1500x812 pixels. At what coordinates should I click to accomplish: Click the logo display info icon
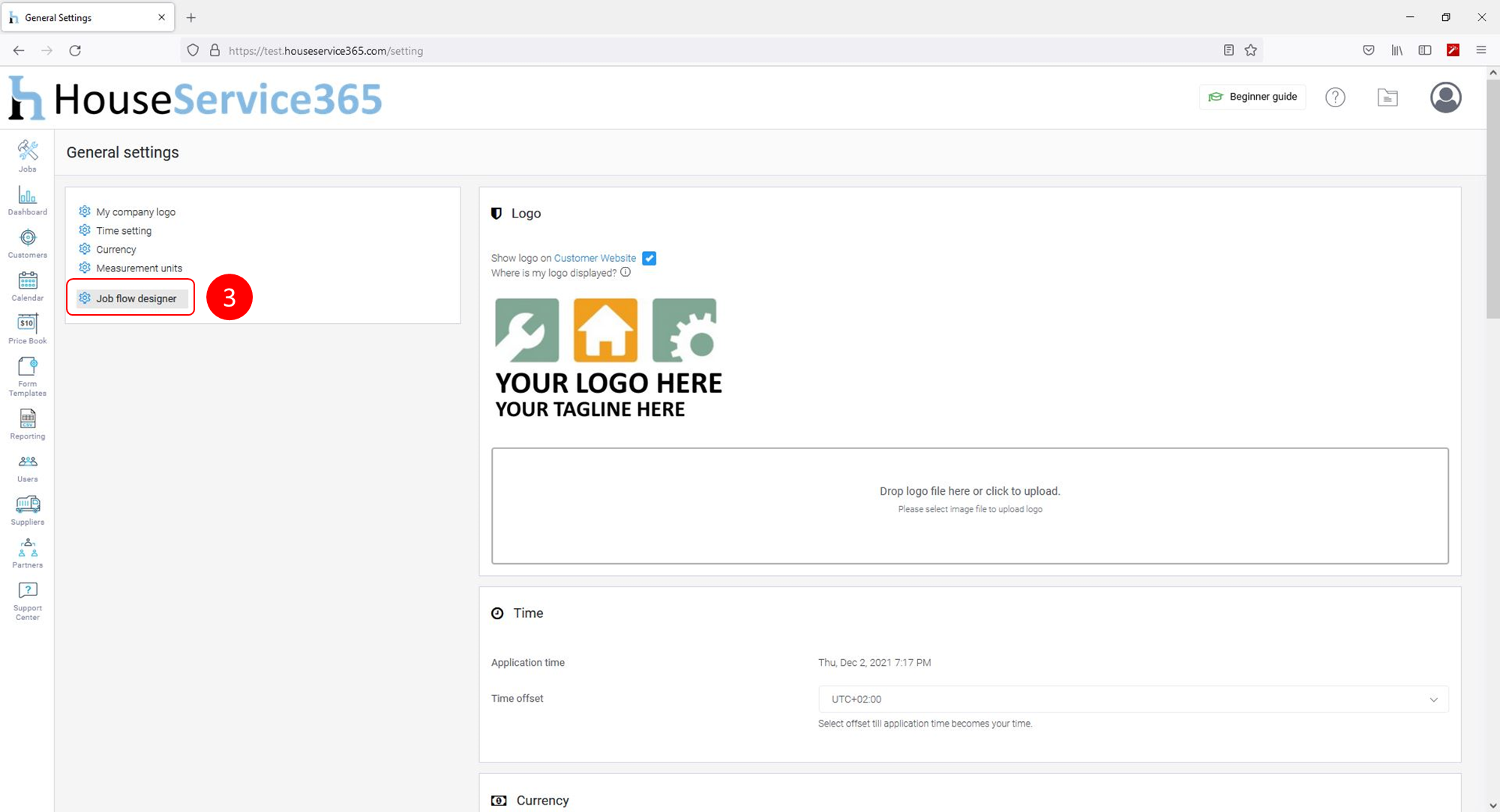click(x=625, y=272)
